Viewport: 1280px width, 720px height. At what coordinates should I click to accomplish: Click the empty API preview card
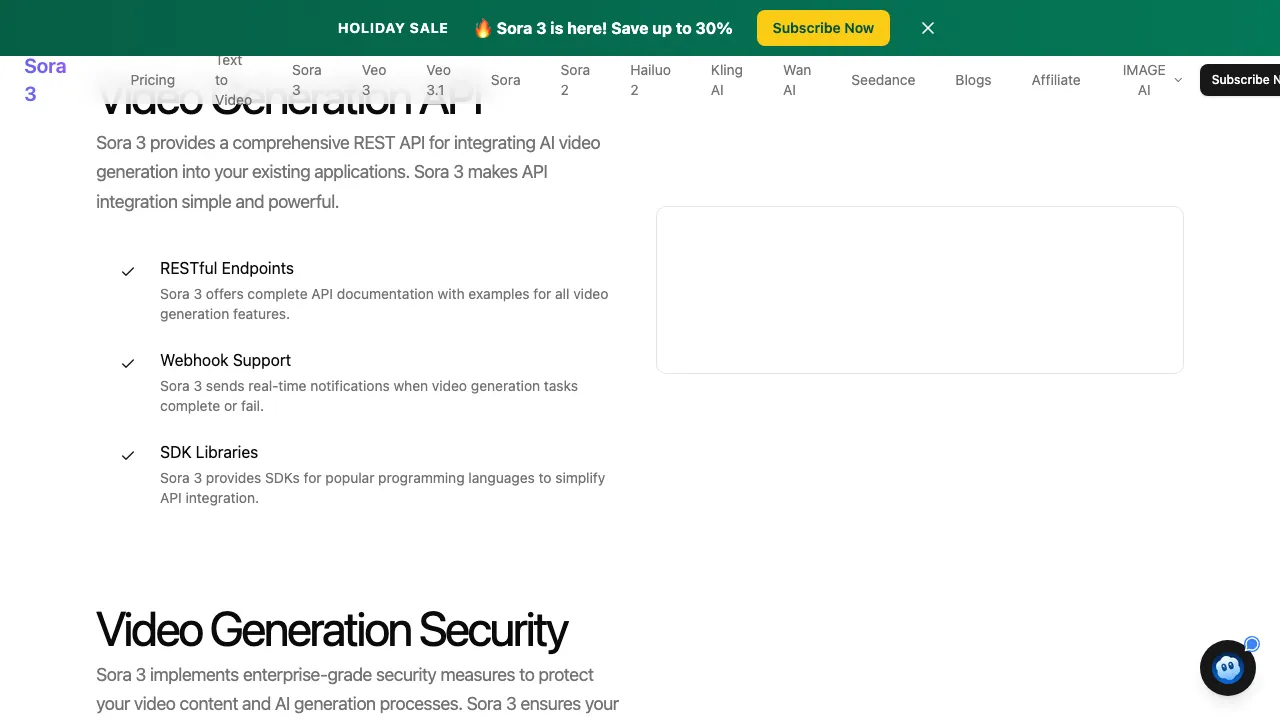click(x=919, y=290)
